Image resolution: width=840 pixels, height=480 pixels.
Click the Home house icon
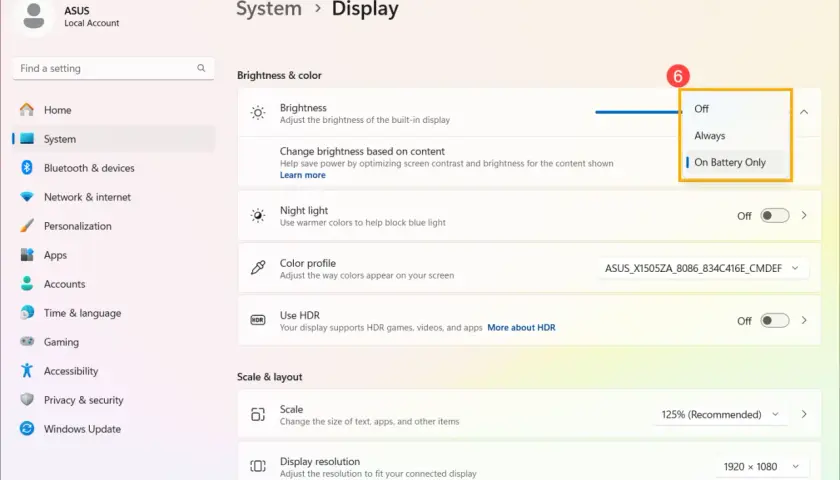point(27,110)
